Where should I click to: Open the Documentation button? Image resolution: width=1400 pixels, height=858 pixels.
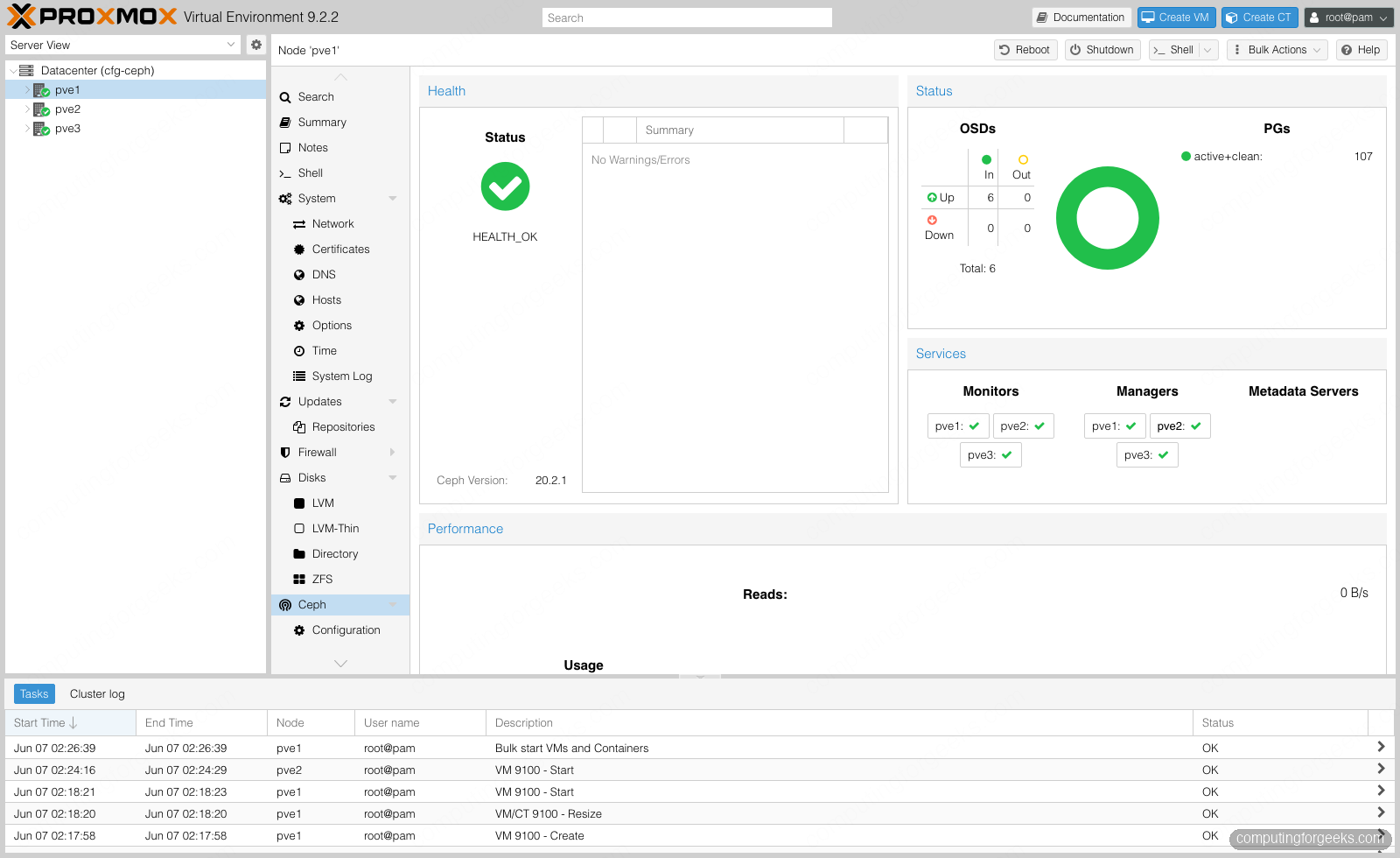[1081, 18]
